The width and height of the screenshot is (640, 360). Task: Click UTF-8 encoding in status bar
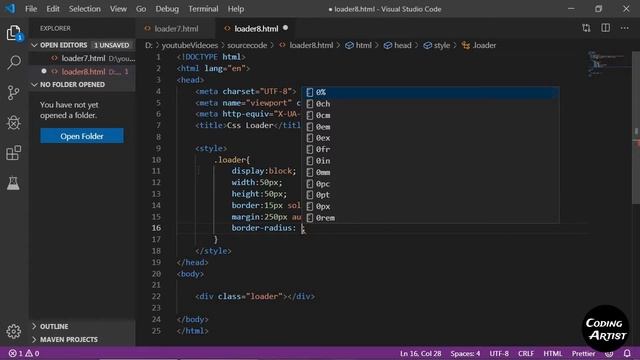point(499,353)
